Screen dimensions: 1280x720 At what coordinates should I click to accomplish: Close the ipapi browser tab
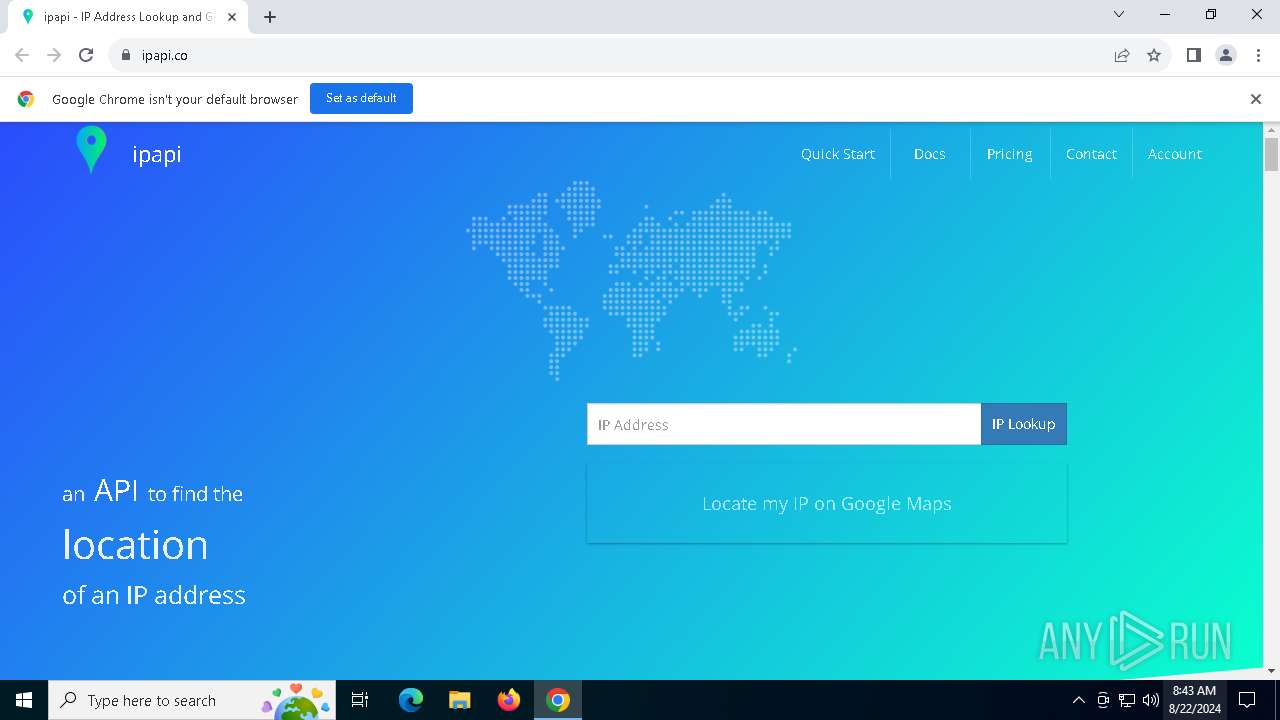coord(232,17)
